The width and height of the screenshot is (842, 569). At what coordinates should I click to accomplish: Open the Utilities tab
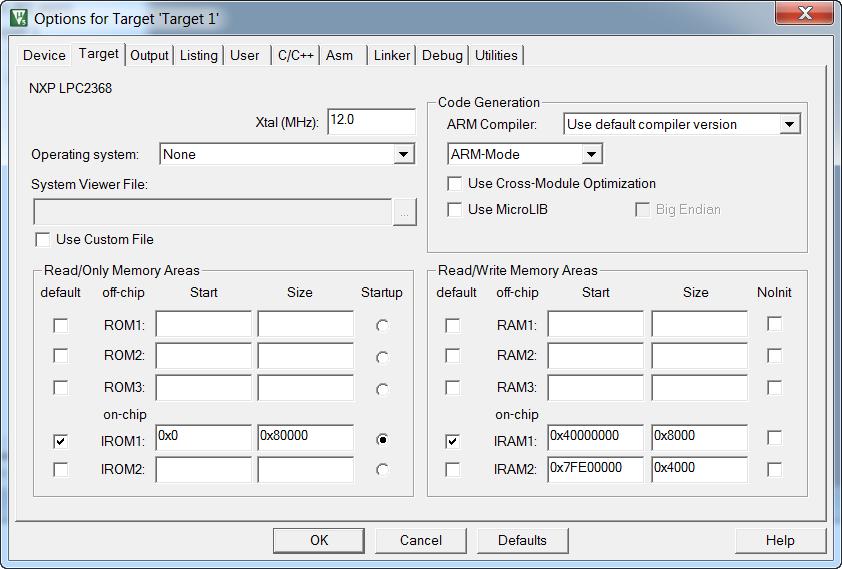click(x=496, y=55)
